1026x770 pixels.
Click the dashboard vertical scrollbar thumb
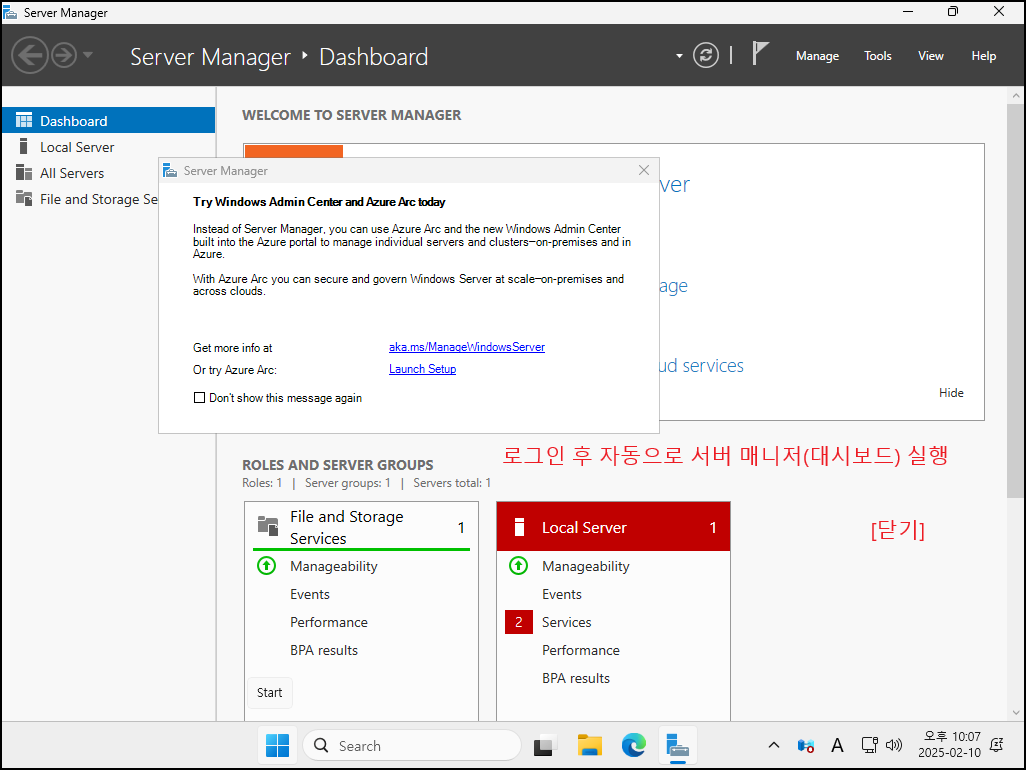coord(1016,301)
